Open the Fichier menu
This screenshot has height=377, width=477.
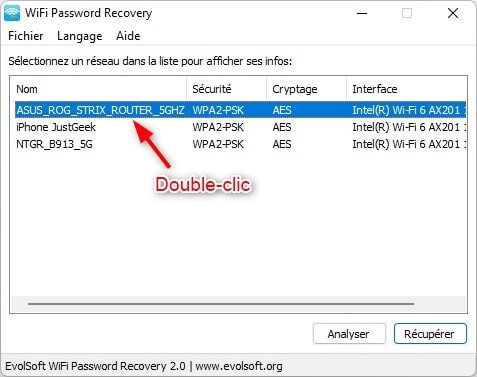[x=26, y=36]
